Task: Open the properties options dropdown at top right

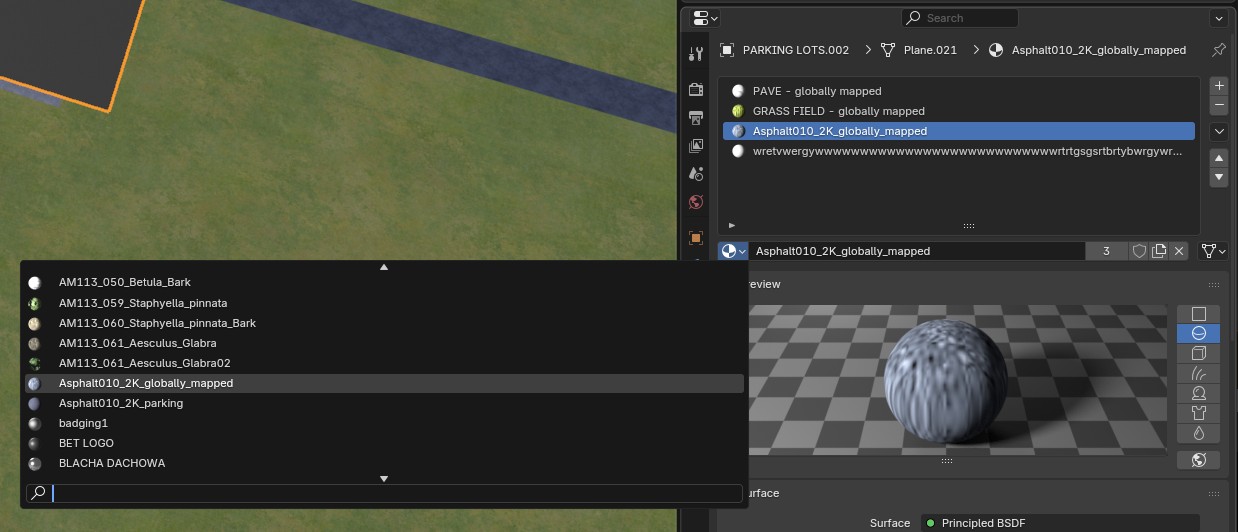Action: (x=1218, y=18)
